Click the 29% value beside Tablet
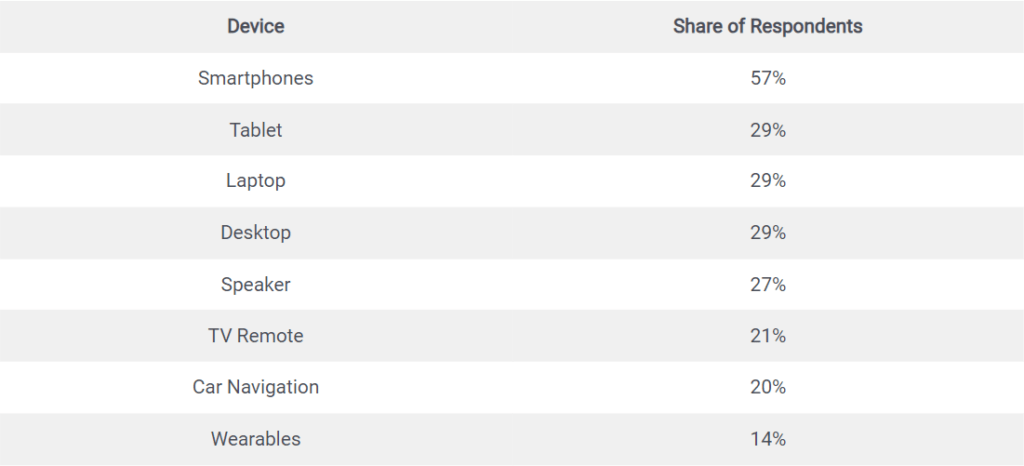This screenshot has height=466, width=1024. coord(767,130)
